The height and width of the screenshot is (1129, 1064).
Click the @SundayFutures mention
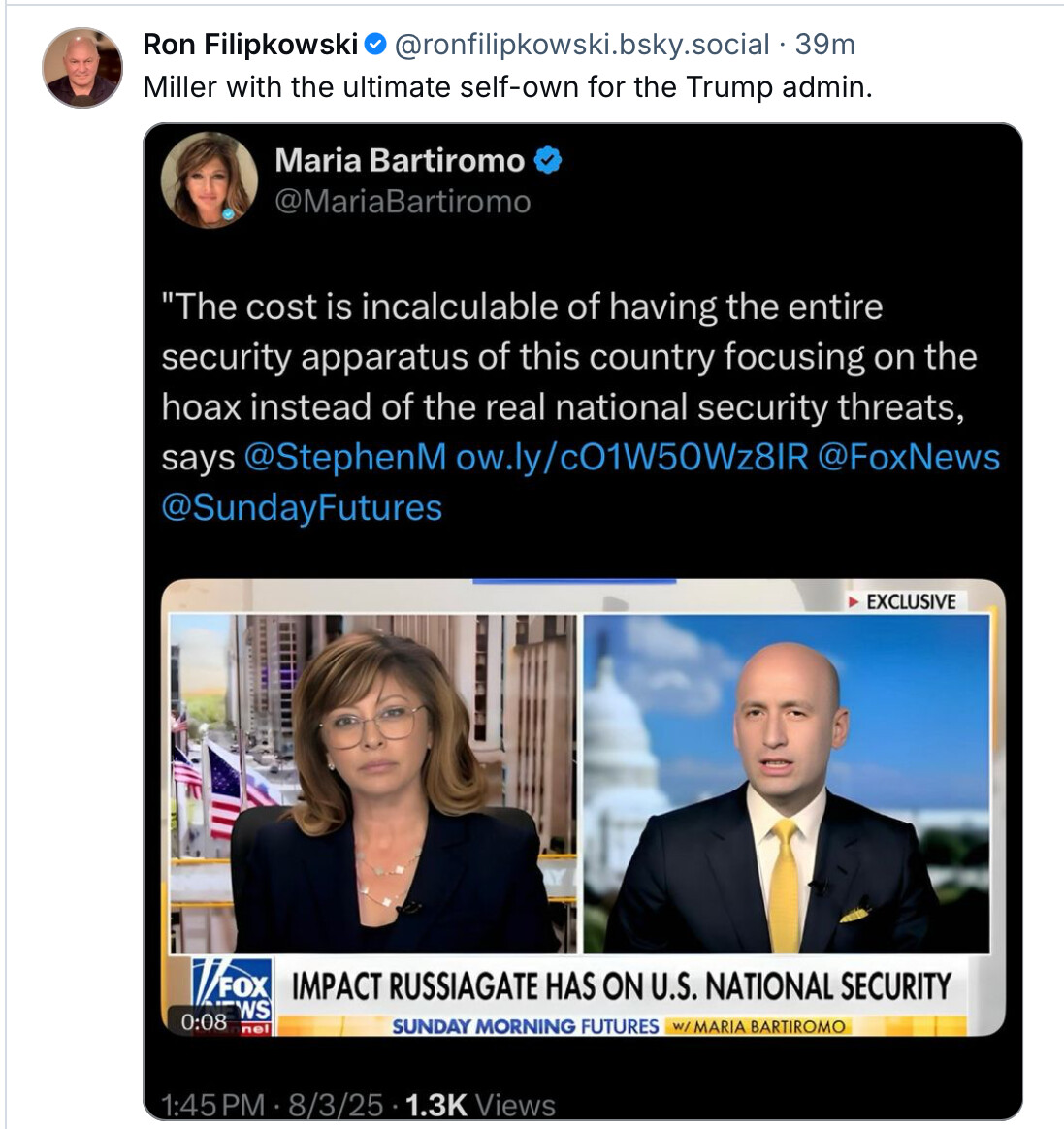click(x=302, y=507)
